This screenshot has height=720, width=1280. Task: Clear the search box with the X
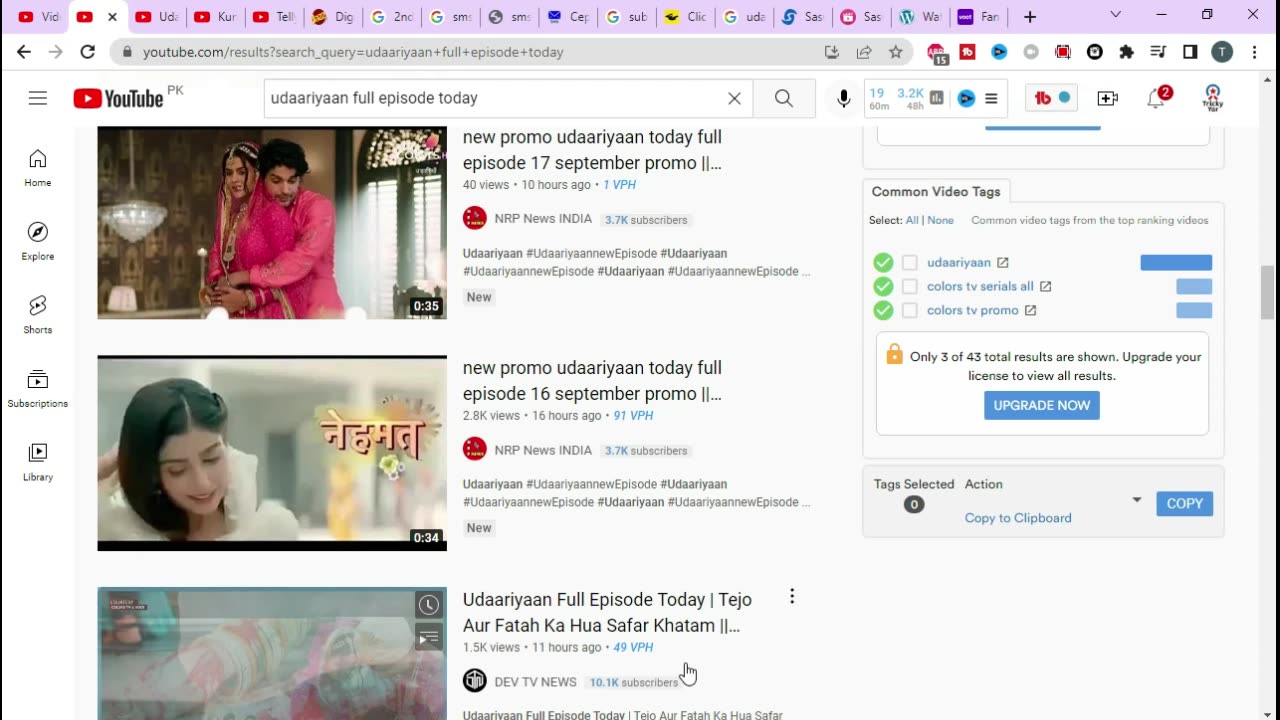click(734, 98)
